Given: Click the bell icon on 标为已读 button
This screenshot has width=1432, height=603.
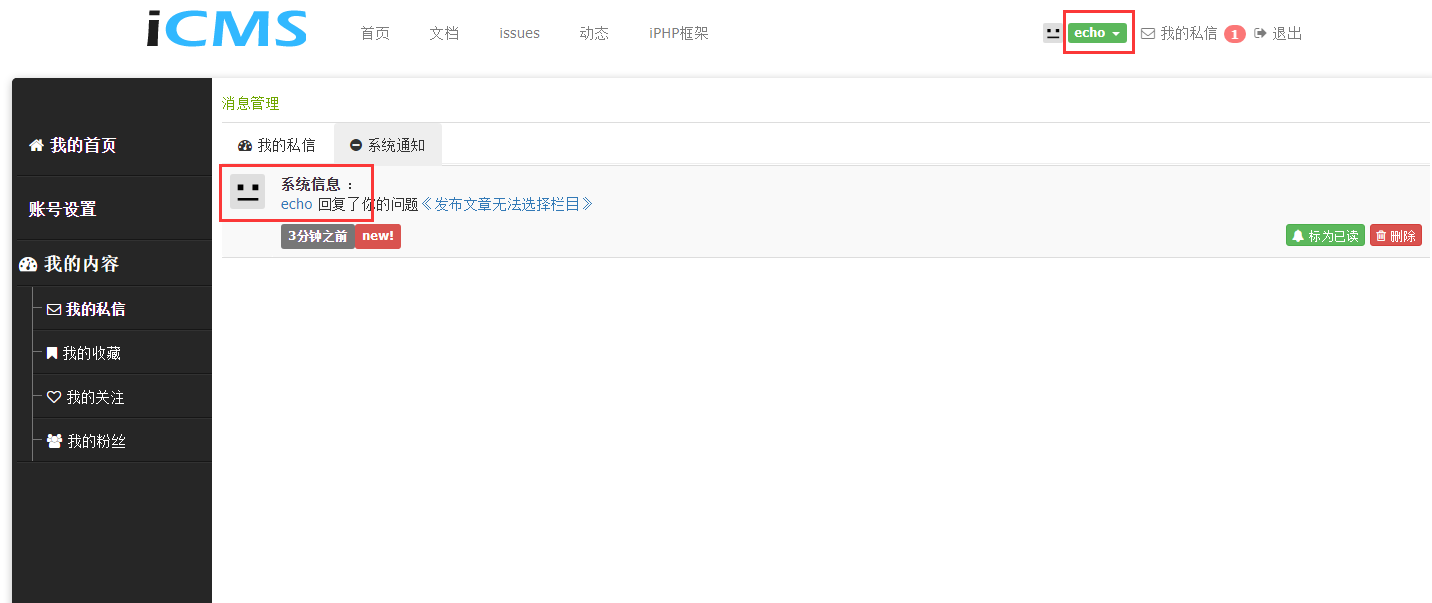Looking at the screenshot, I should pos(1298,236).
